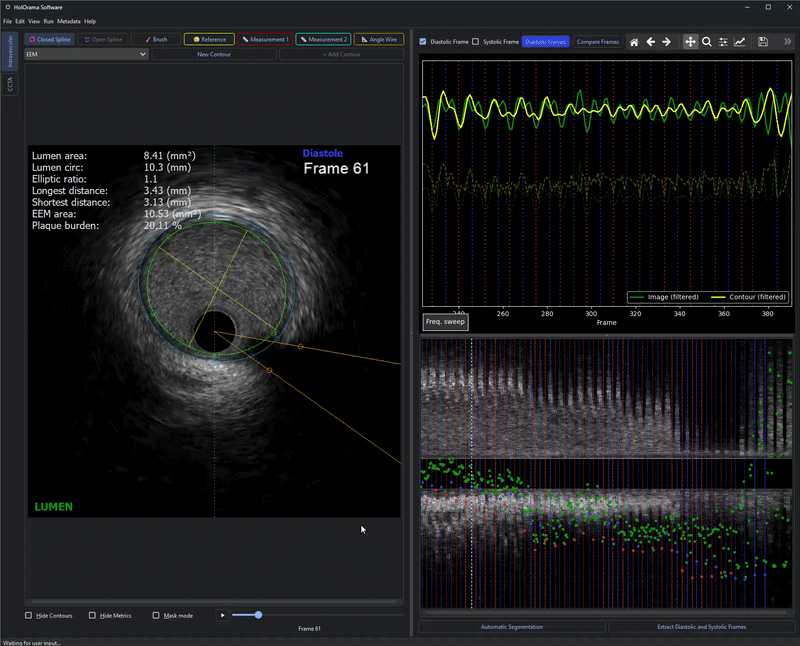Select the zoom magnifier plot tool
The width and height of the screenshot is (800, 646).
click(707, 42)
